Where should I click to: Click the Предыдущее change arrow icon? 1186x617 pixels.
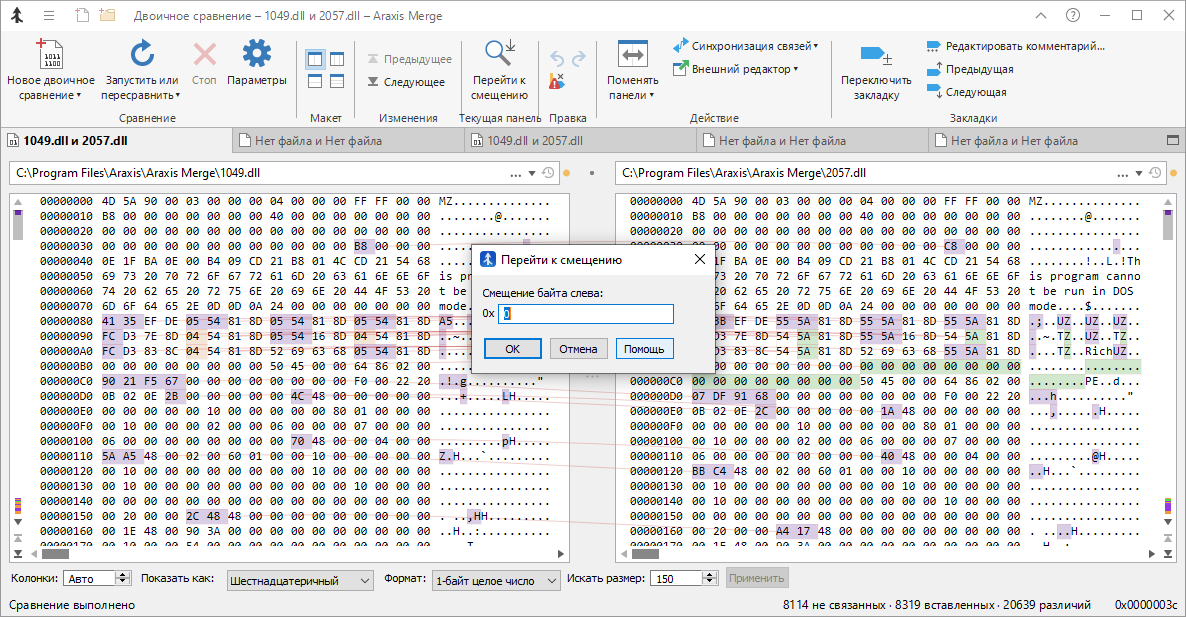click(x=373, y=59)
